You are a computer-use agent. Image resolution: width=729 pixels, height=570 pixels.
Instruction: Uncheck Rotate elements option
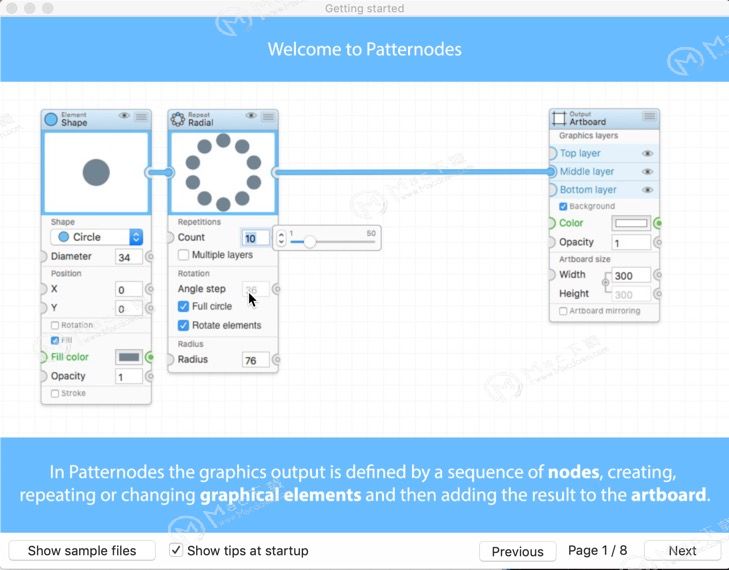184,325
